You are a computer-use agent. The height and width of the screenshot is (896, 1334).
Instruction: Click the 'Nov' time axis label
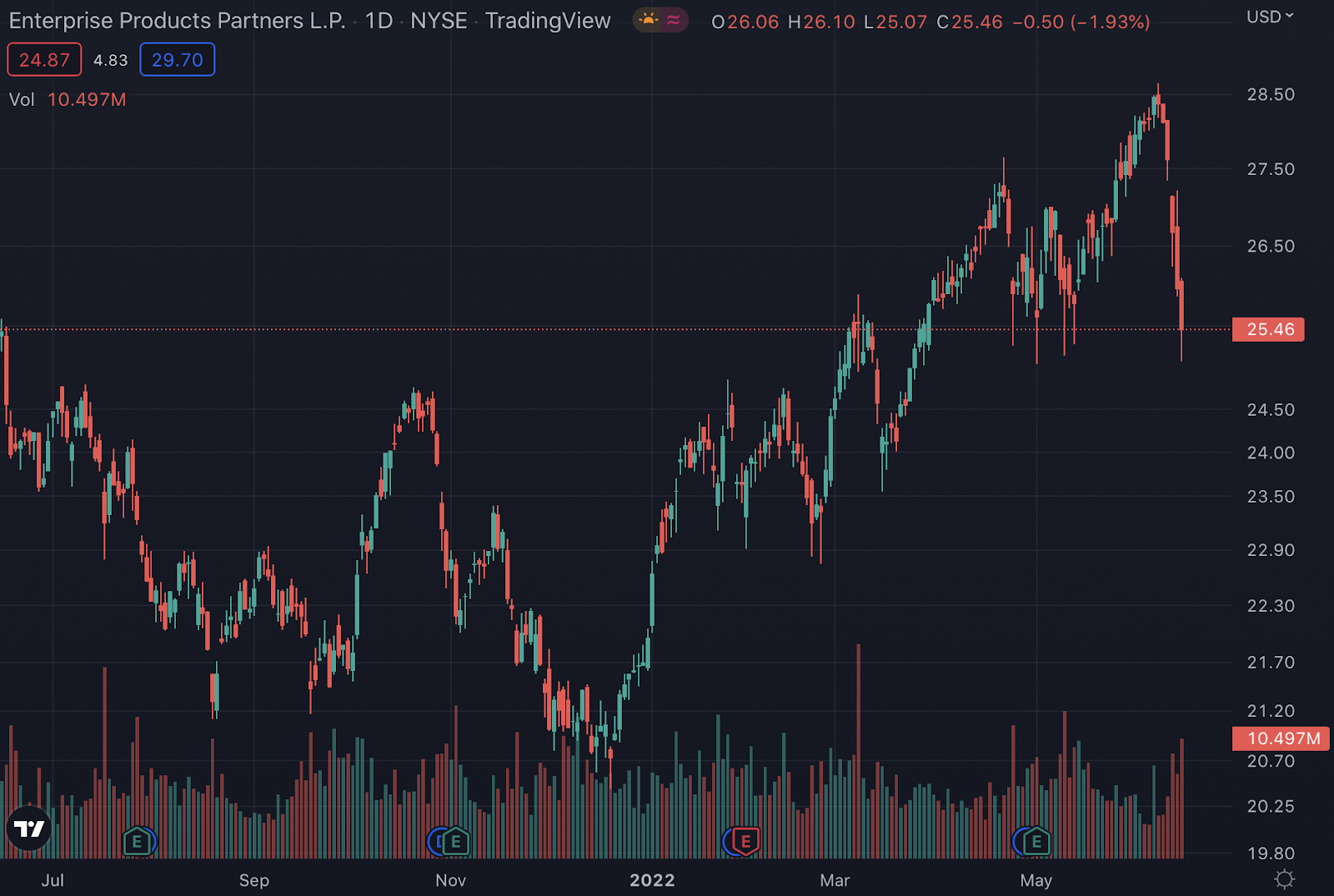[451, 880]
